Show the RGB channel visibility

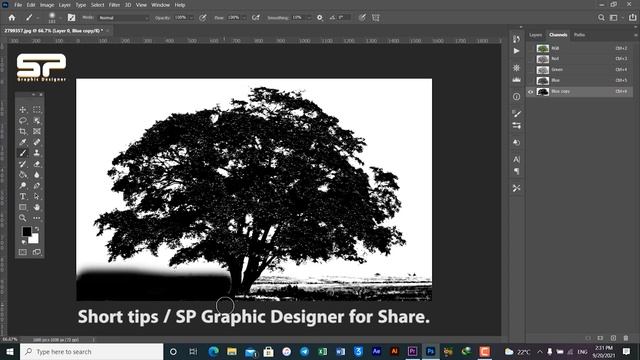point(531,49)
